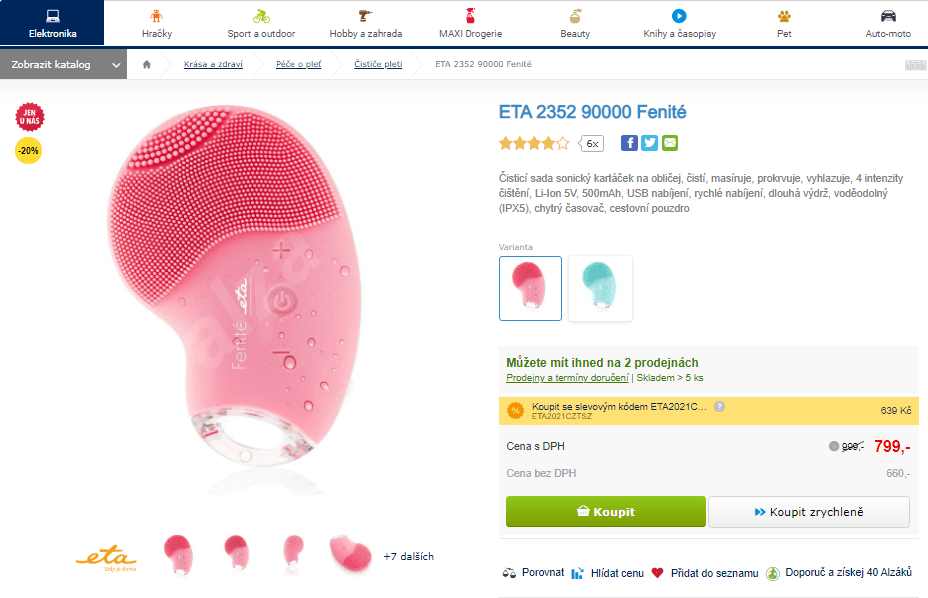
Task: Click Koupit zrychleně button
Action: tap(808, 512)
